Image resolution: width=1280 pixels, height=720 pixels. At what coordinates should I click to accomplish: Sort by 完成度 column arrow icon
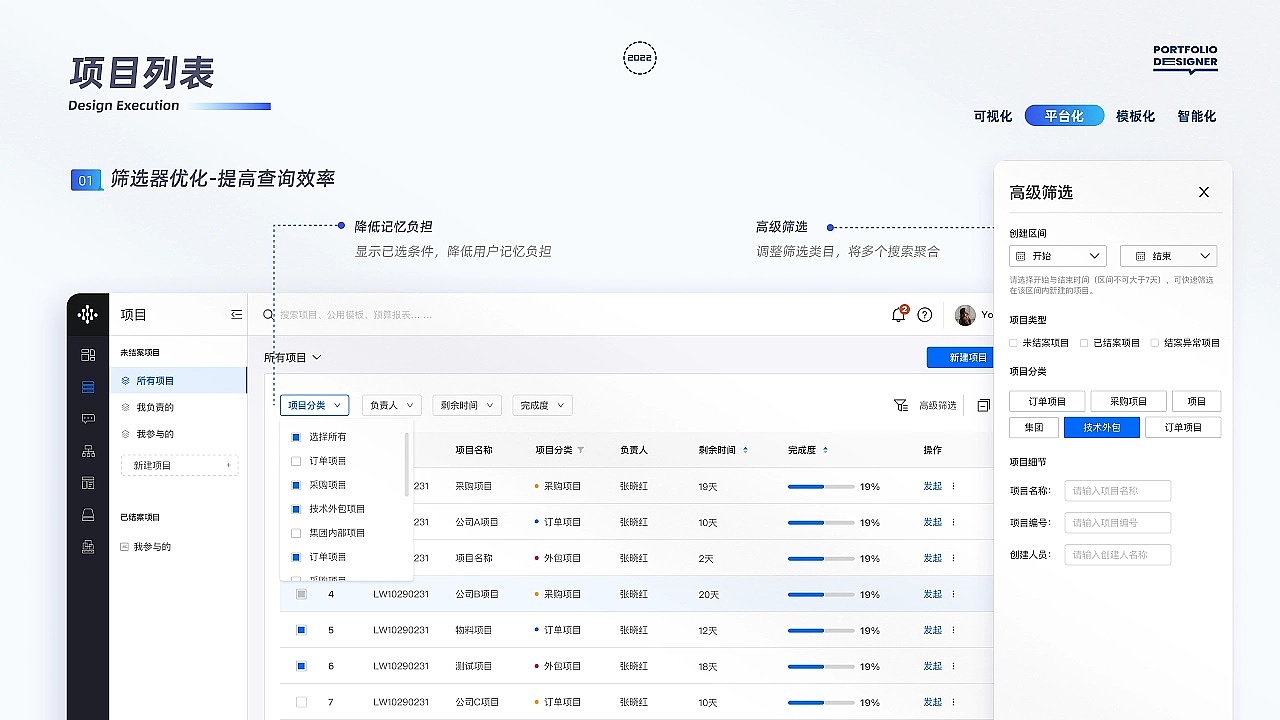point(825,450)
